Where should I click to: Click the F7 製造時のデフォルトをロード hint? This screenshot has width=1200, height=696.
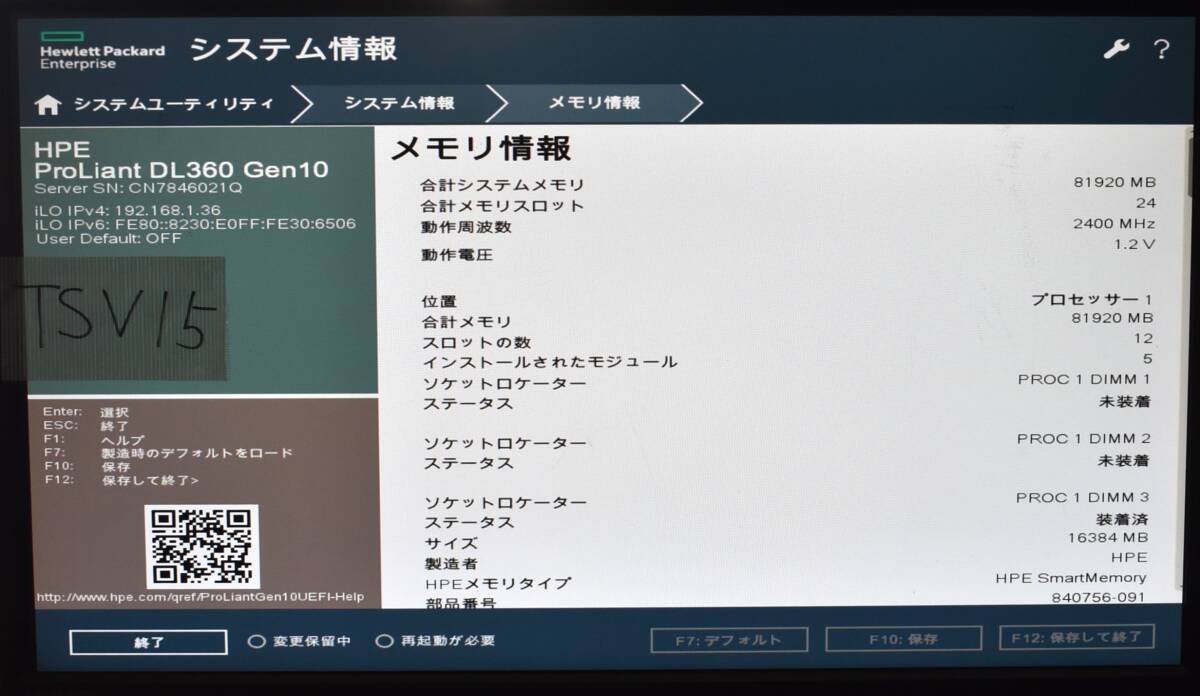(x=168, y=453)
